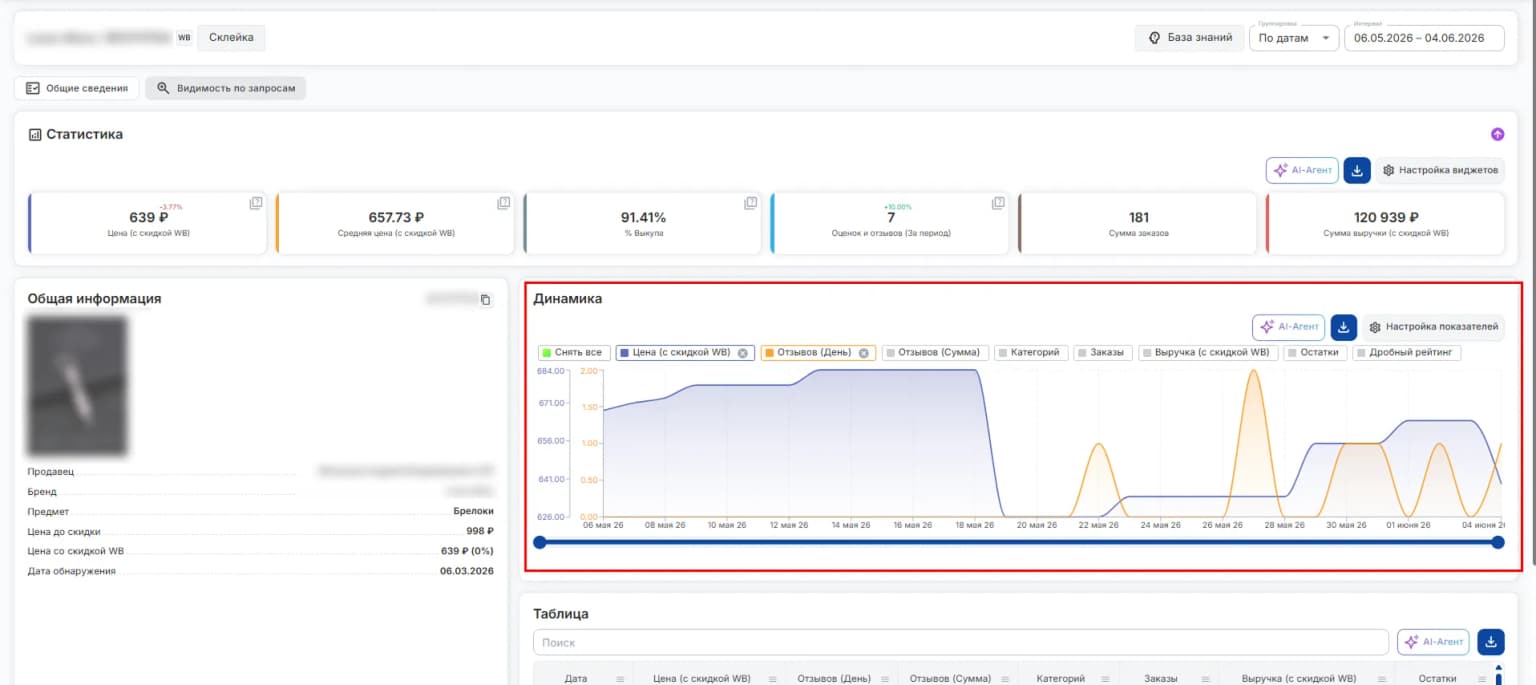
Task: Download the Динамика chart data
Action: click(x=1343, y=327)
